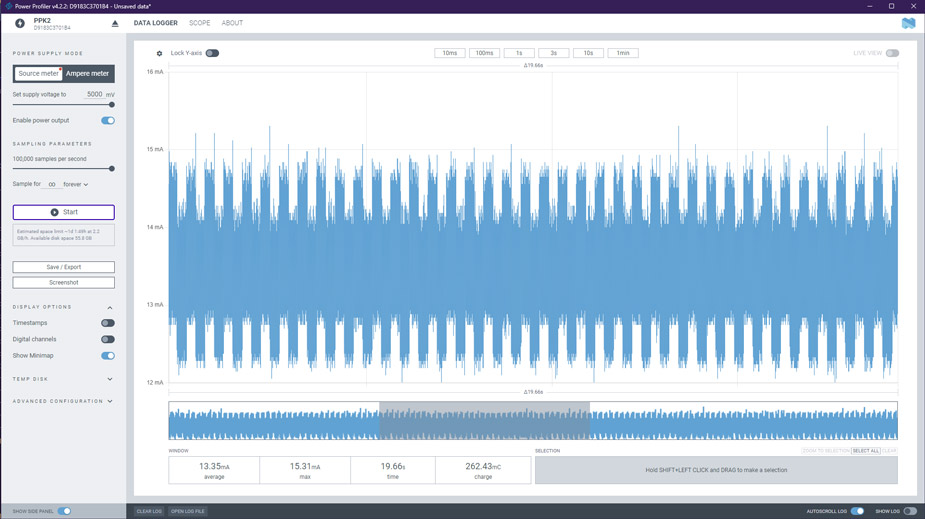Toggle the Lock Y-axis switch
Viewport: 925px width, 519px height.
[212, 53]
